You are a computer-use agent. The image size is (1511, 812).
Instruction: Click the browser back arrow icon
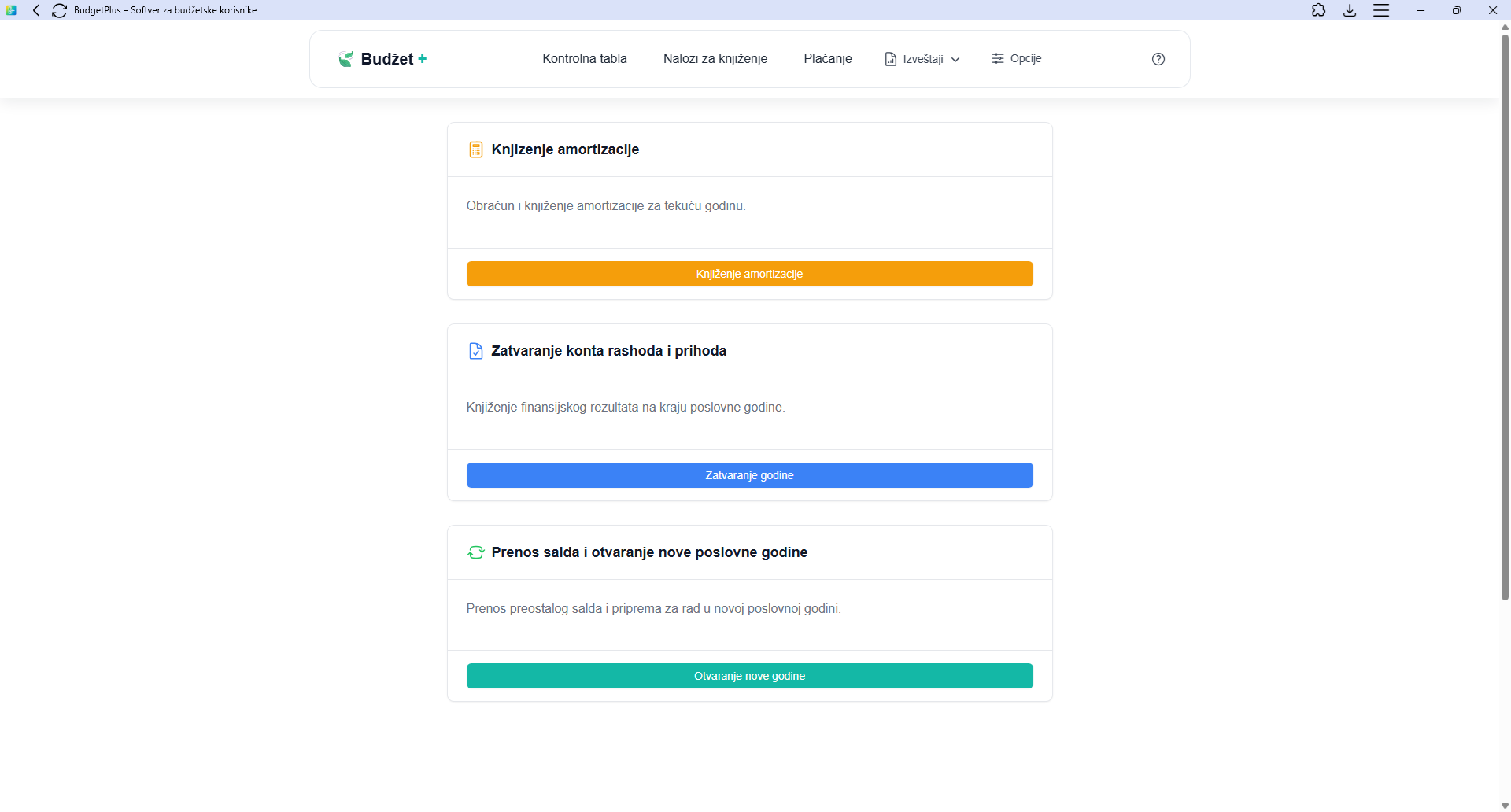[36, 10]
